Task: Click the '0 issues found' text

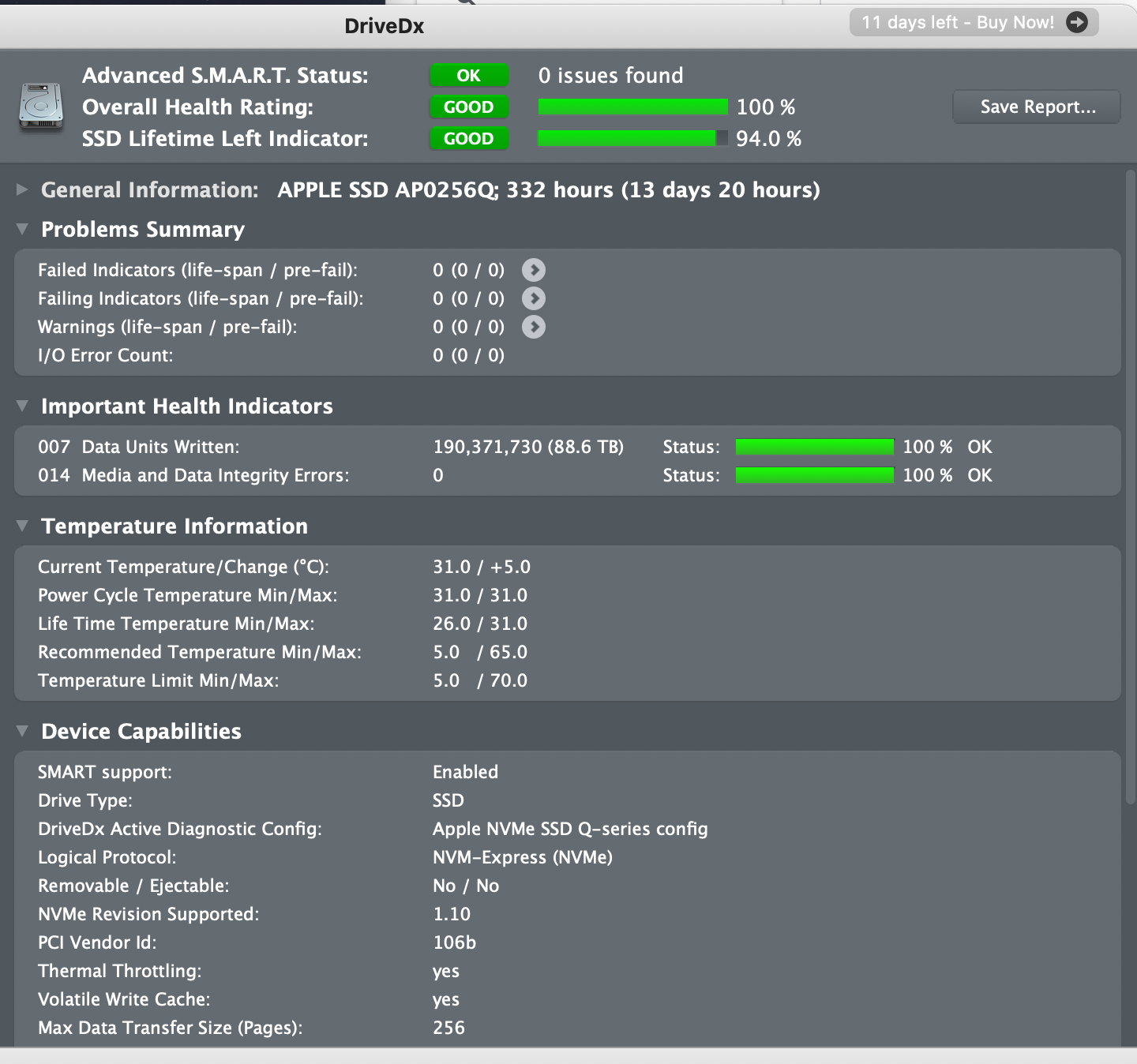Action: point(611,76)
